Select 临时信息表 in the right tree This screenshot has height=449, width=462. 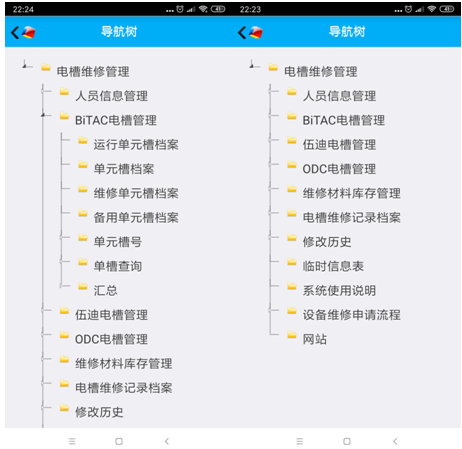[333, 266]
